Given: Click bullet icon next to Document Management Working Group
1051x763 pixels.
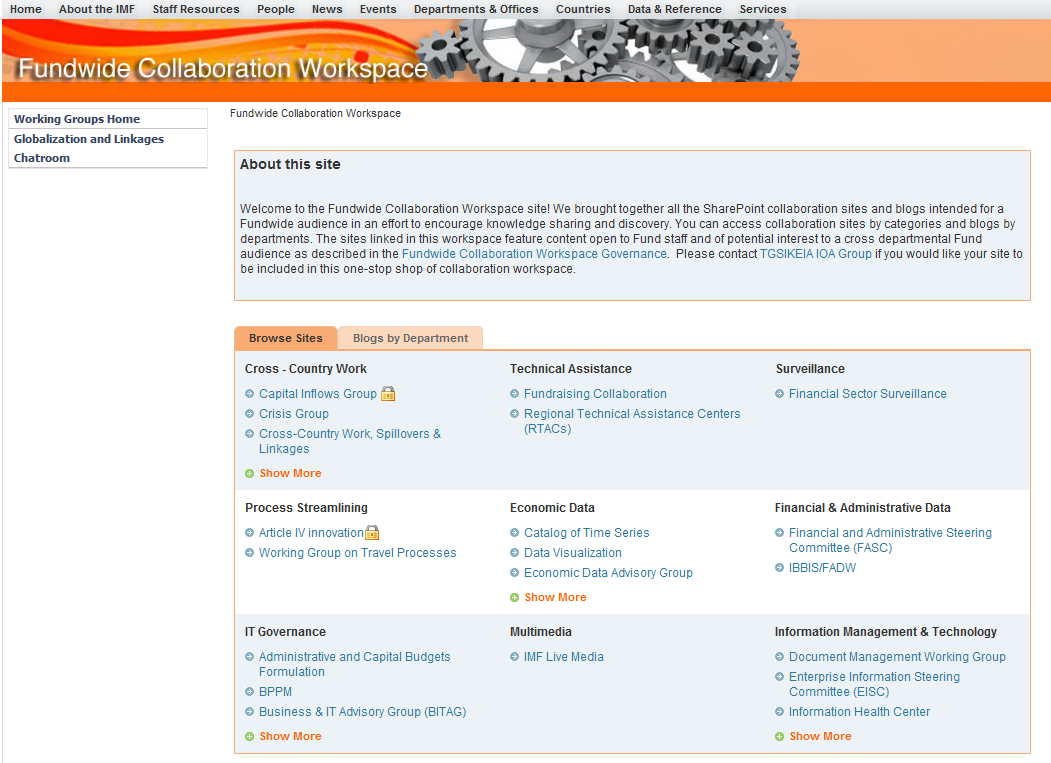Looking at the screenshot, I should coord(779,656).
